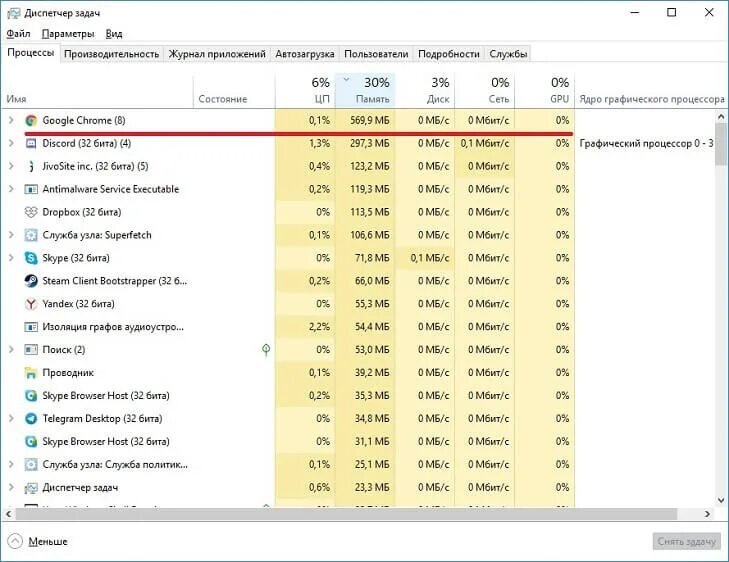Click the horizontal scrollbar left arrow
The height and width of the screenshot is (562, 729).
[x=8, y=514]
